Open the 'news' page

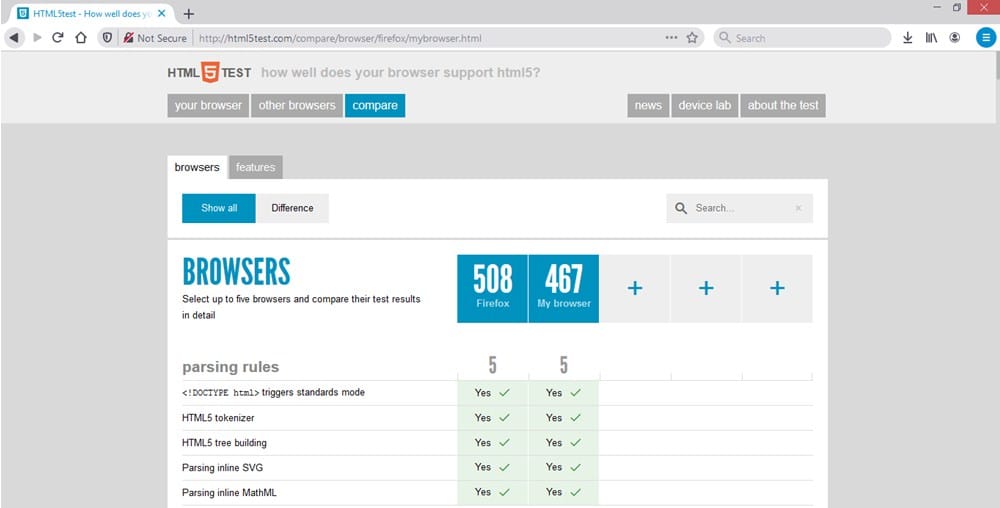tap(648, 106)
